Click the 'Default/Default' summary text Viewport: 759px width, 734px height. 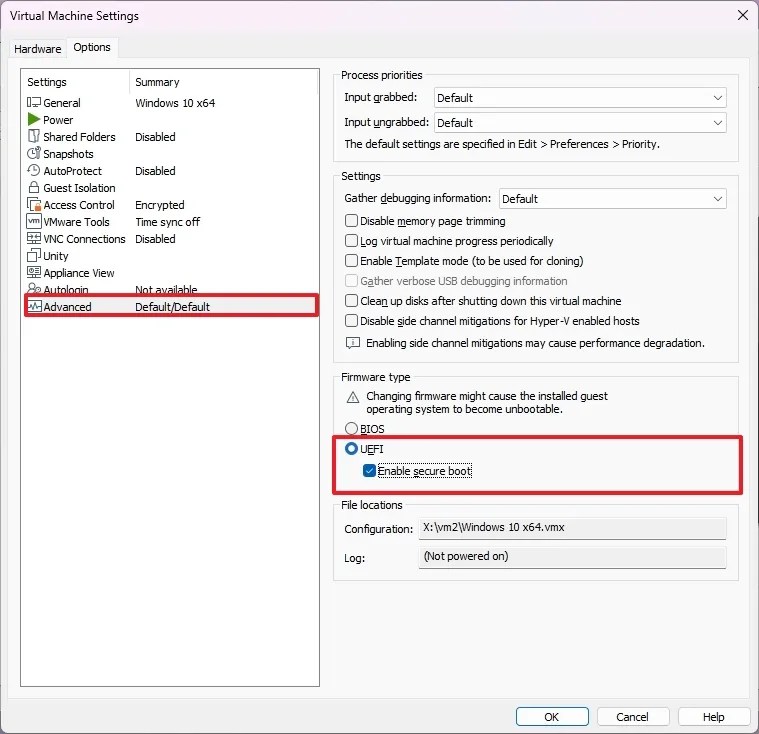point(172,306)
